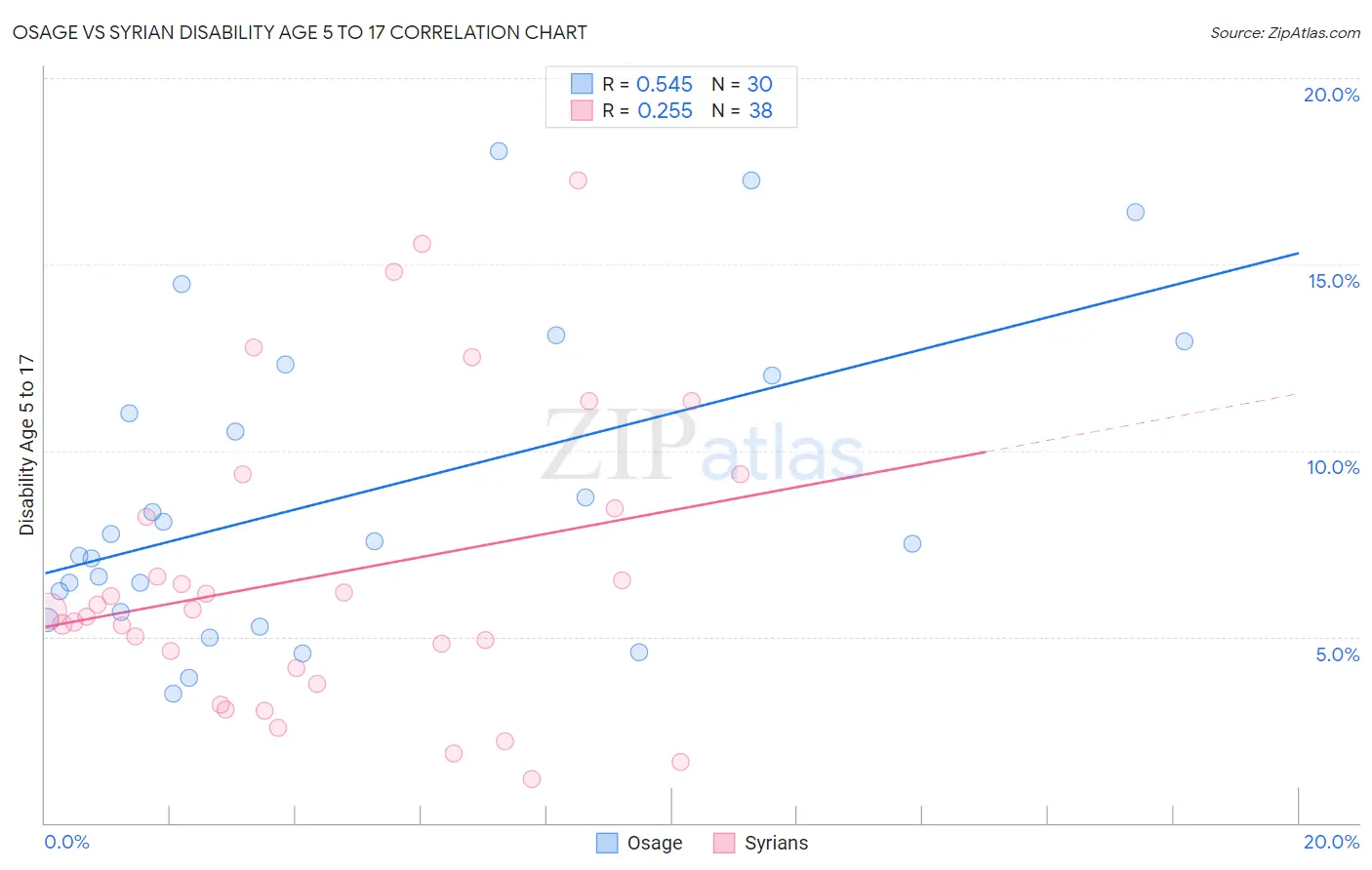The height and width of the screenshot is (870, 1372).
Task: Click the highest blue Osage data point
Action: click(x=499, y=151)
